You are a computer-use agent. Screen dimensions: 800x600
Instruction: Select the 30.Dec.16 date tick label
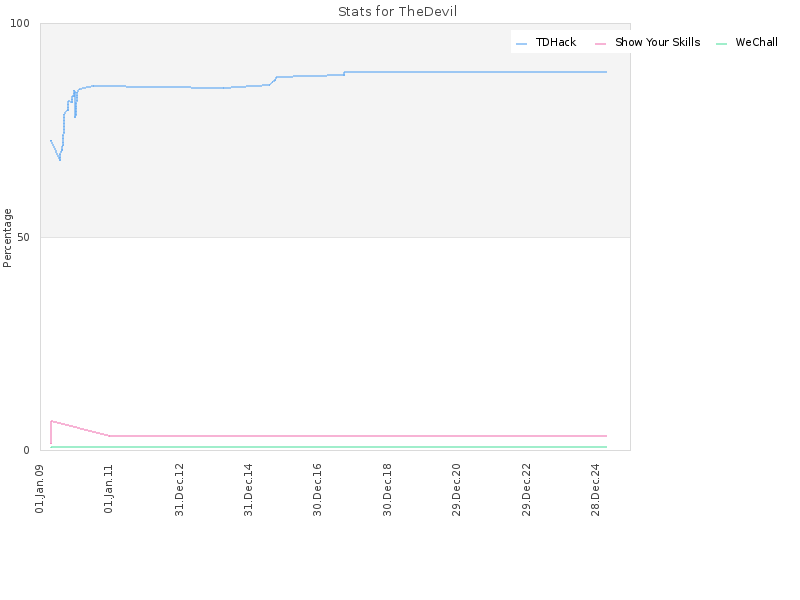317,490
